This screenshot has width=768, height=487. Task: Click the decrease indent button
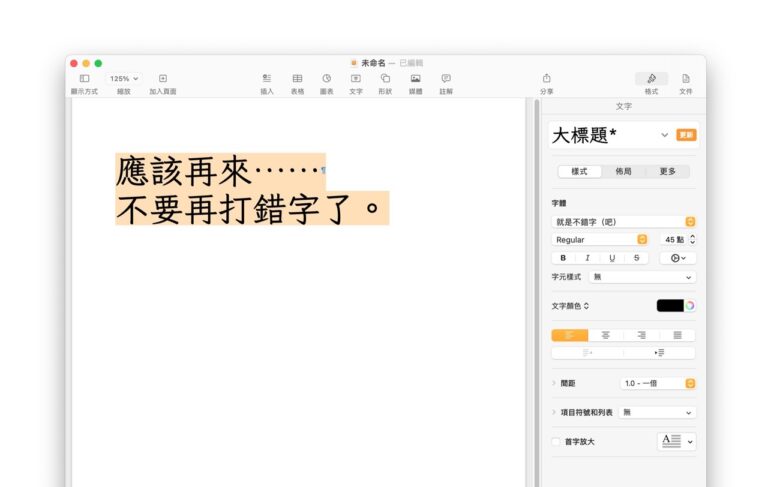pos(587,352)
